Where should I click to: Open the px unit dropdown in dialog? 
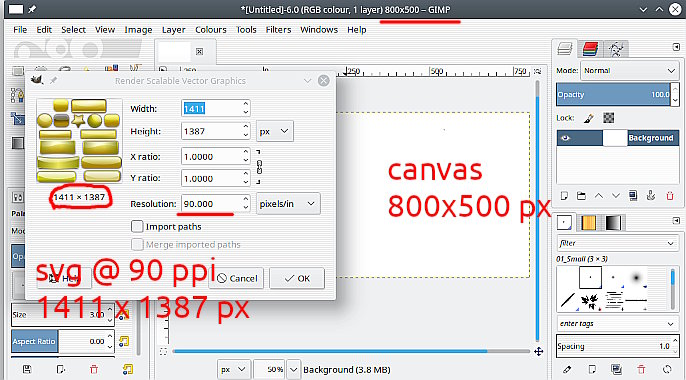coord(274,131)
